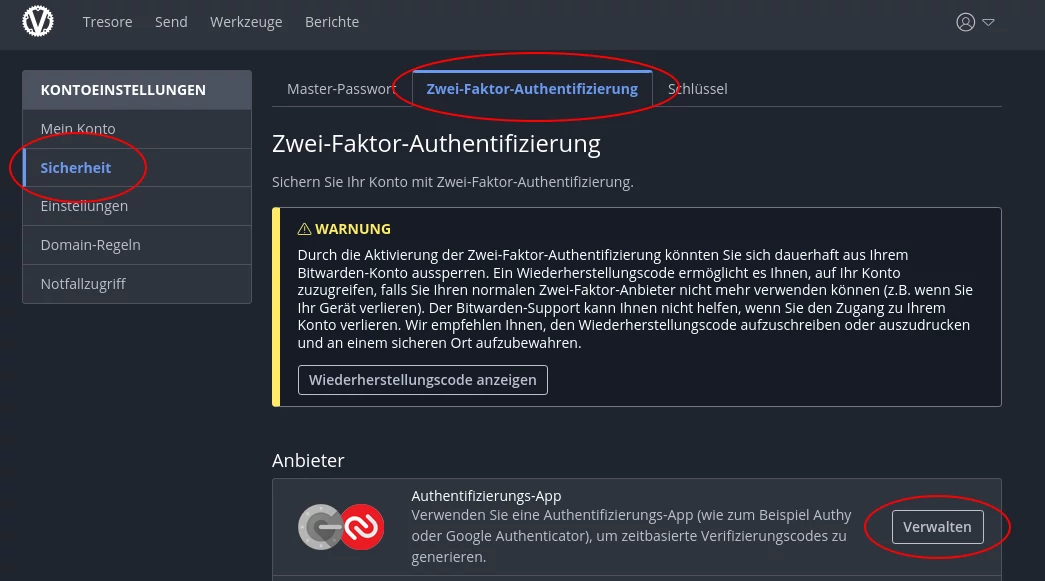Click the Authentifizierungs-App title text
1045x581 pixels.
pos(486,496)
